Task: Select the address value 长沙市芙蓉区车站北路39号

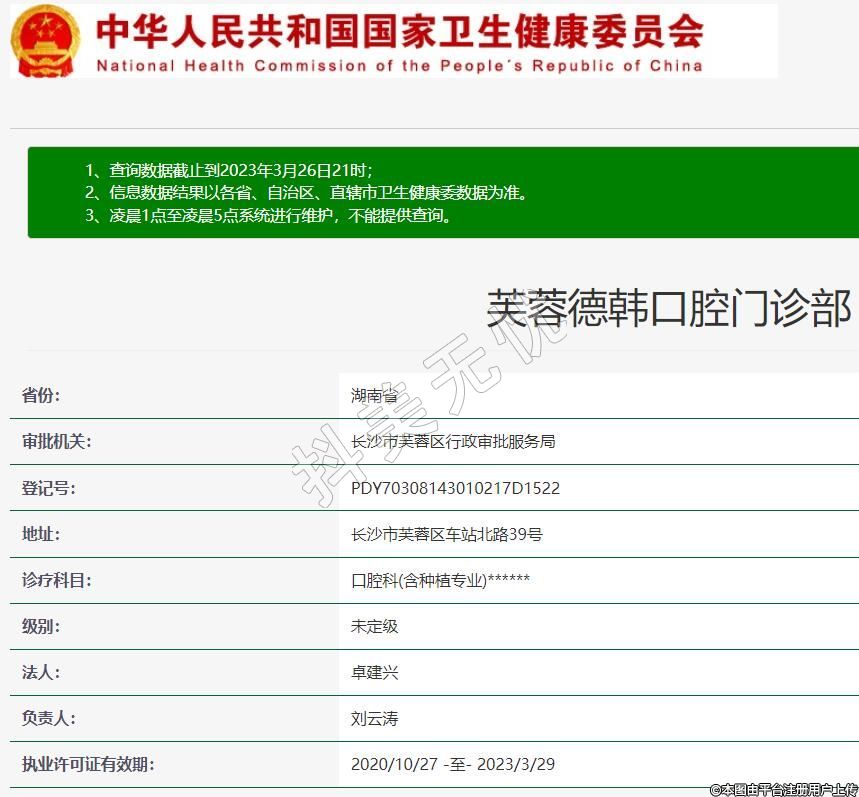Action: coord(446,534)
